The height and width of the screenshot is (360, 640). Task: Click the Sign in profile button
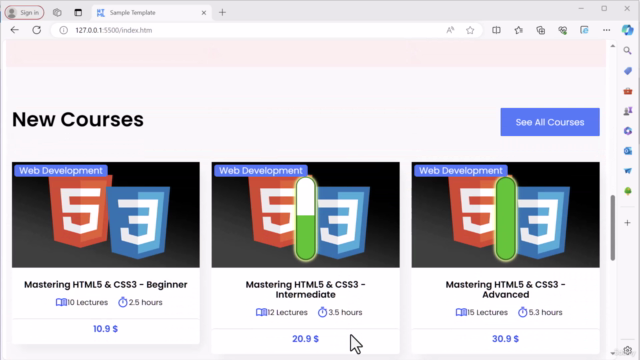pos(24,13)
